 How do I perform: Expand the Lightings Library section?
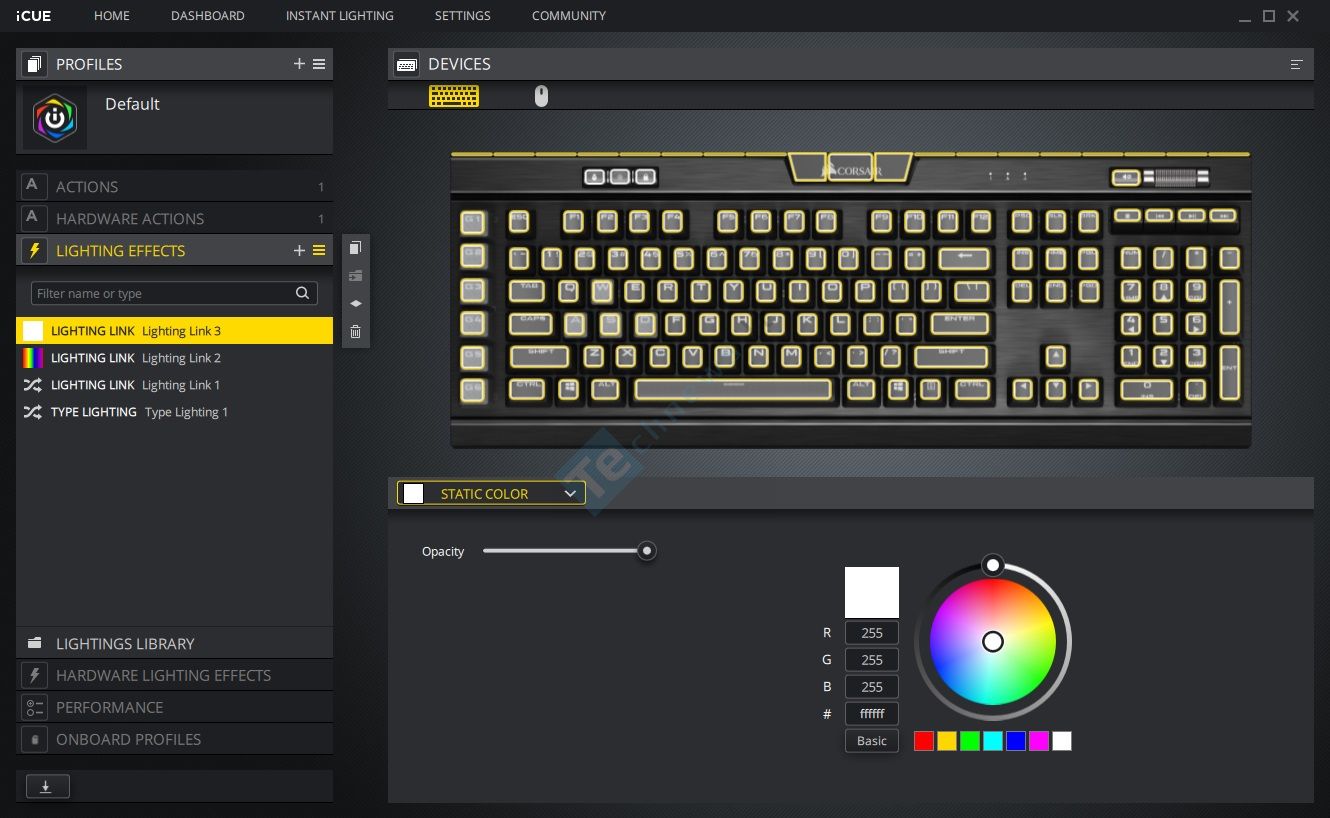click(174, 643)
